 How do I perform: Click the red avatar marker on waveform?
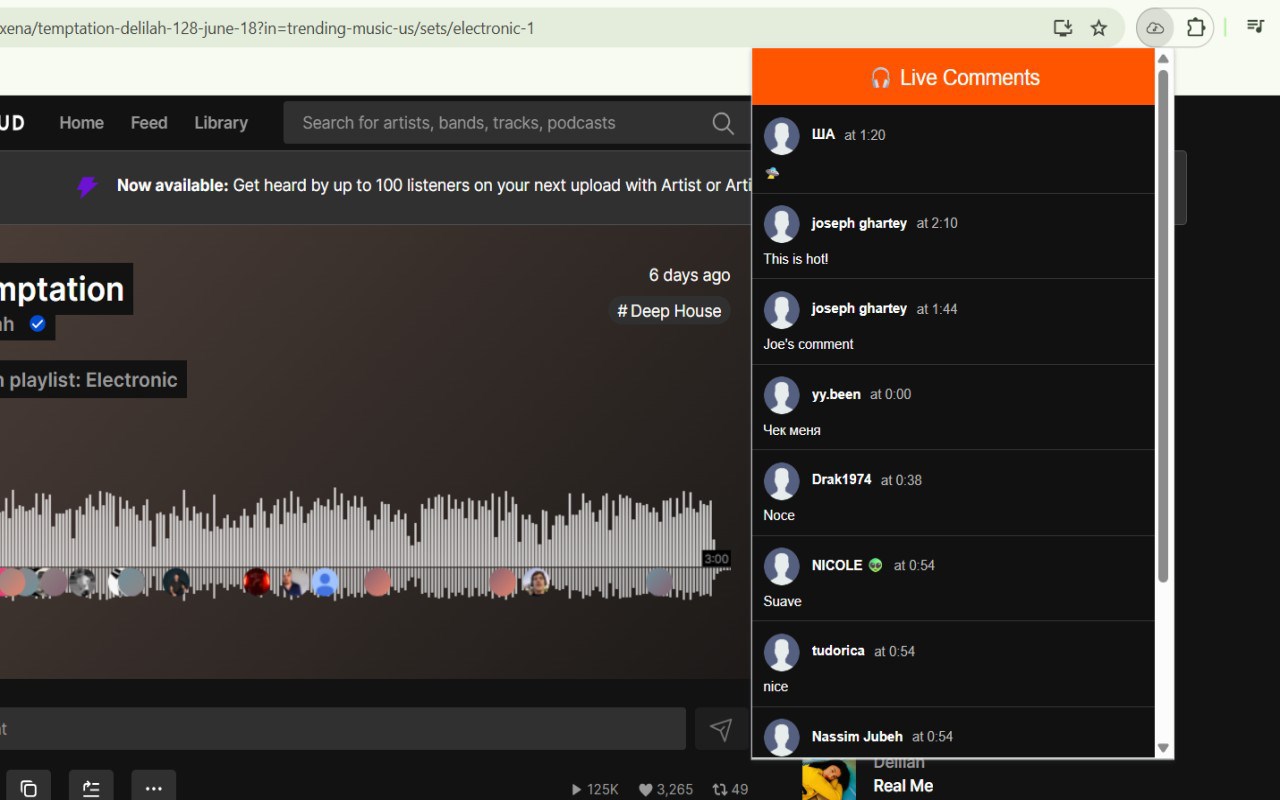[257, 582]
